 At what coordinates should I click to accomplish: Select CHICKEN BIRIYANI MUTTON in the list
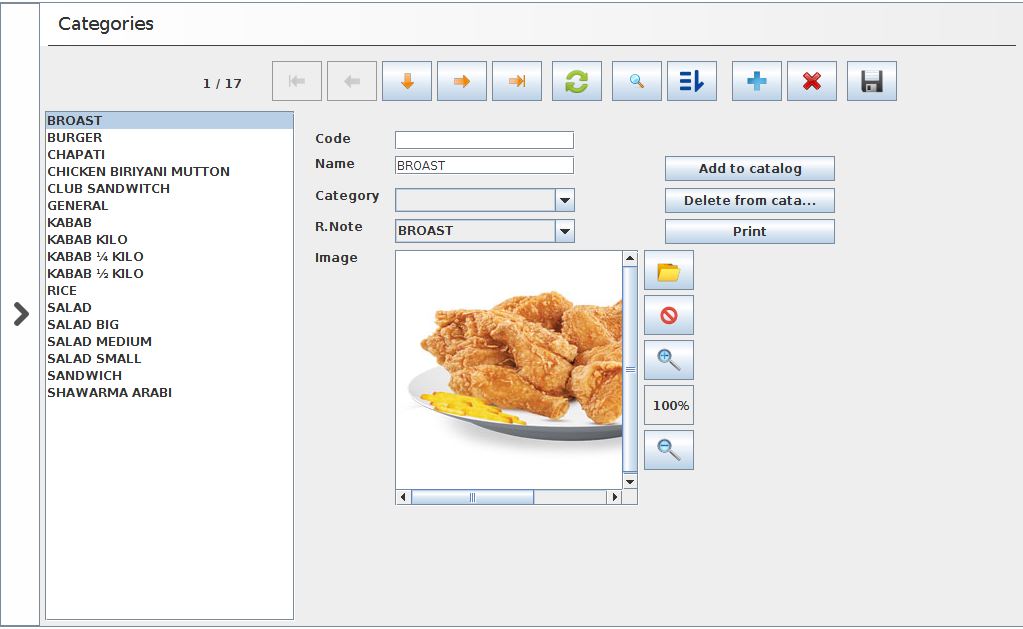coord(138,172)
